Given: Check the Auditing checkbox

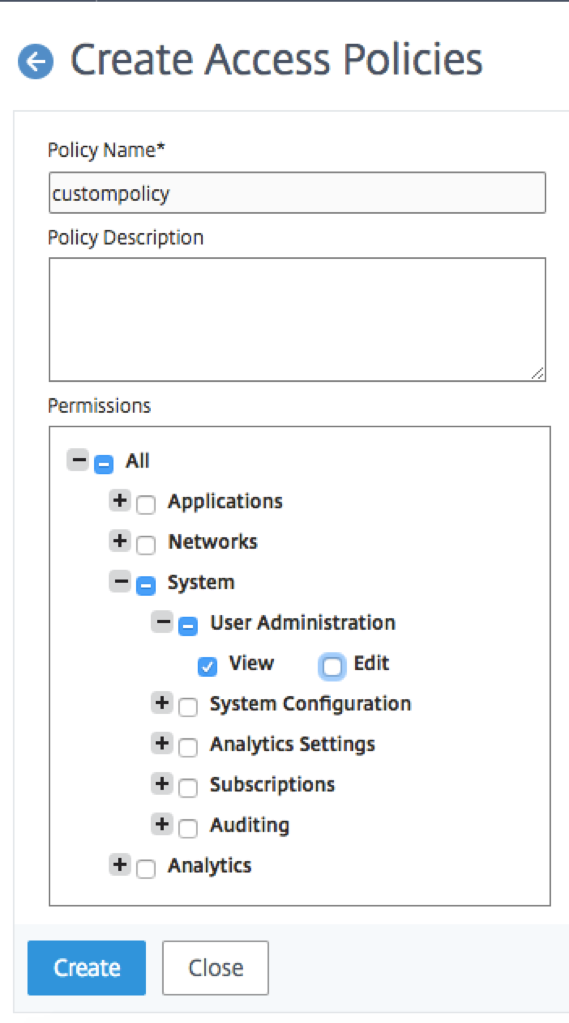Looking at the screenshot, I should click(188, 829).
